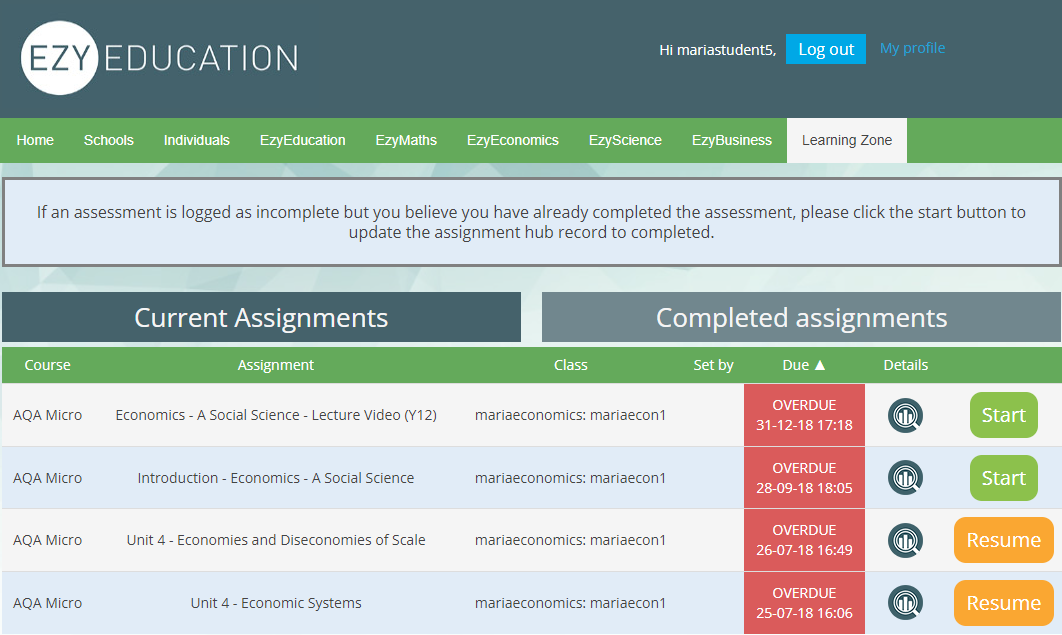Open the Schools menu
1062x635 pixels.
coord(108,140)
